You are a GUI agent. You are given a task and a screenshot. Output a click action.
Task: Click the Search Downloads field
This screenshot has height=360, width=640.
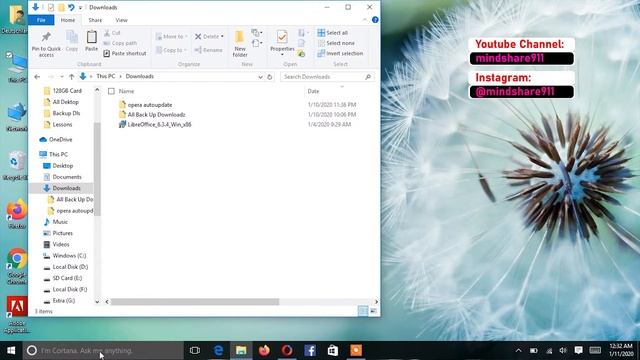tap(327, 77)
